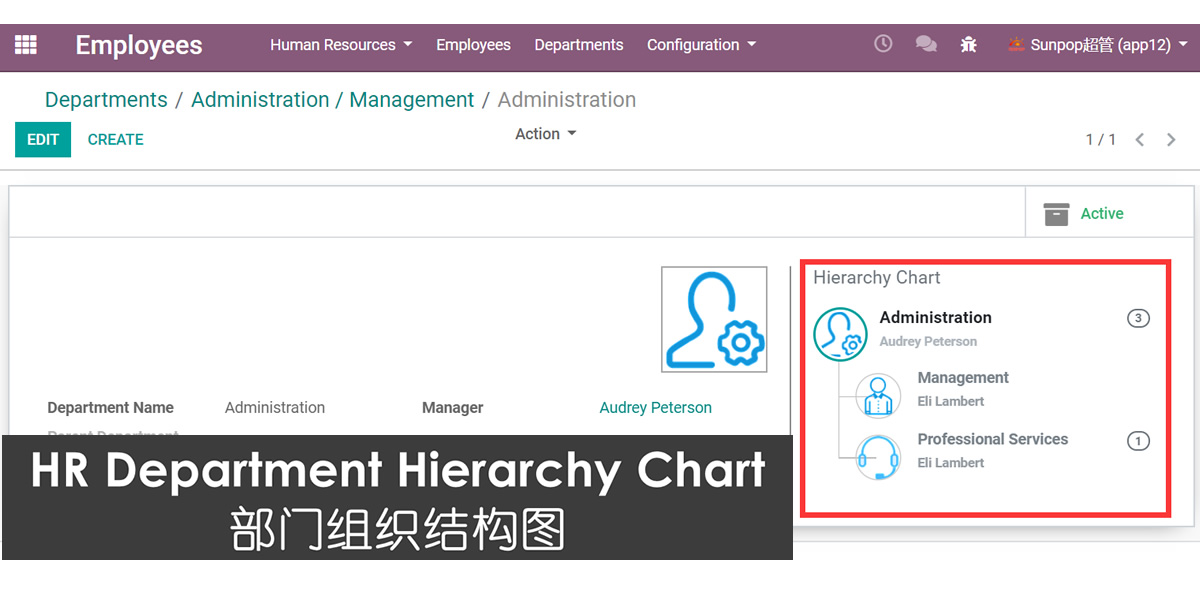Click the Administration avatar in hierarchy chart
The image size is (1200, 600).
(840, 333)
